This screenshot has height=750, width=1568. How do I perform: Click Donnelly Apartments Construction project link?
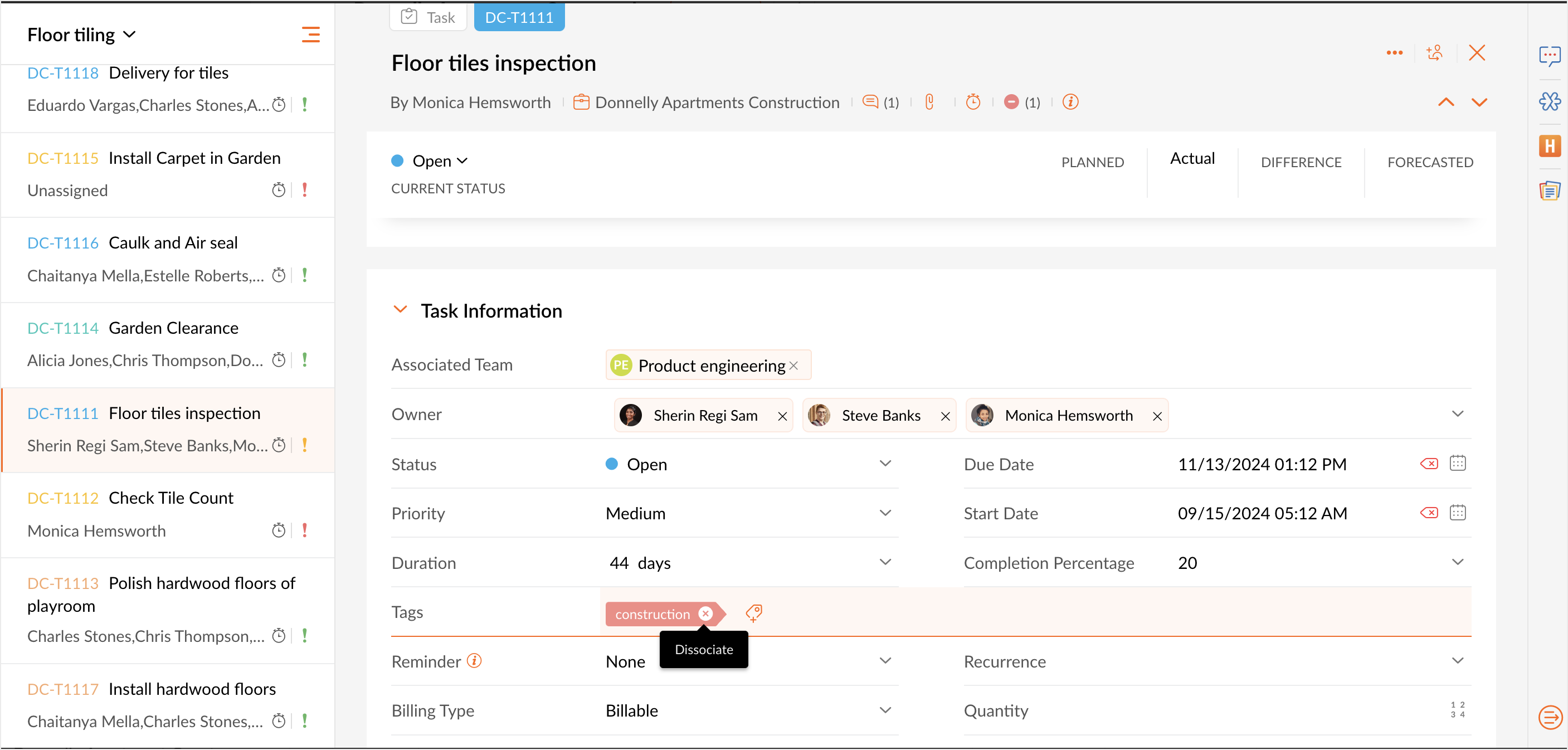click(717, 103)
